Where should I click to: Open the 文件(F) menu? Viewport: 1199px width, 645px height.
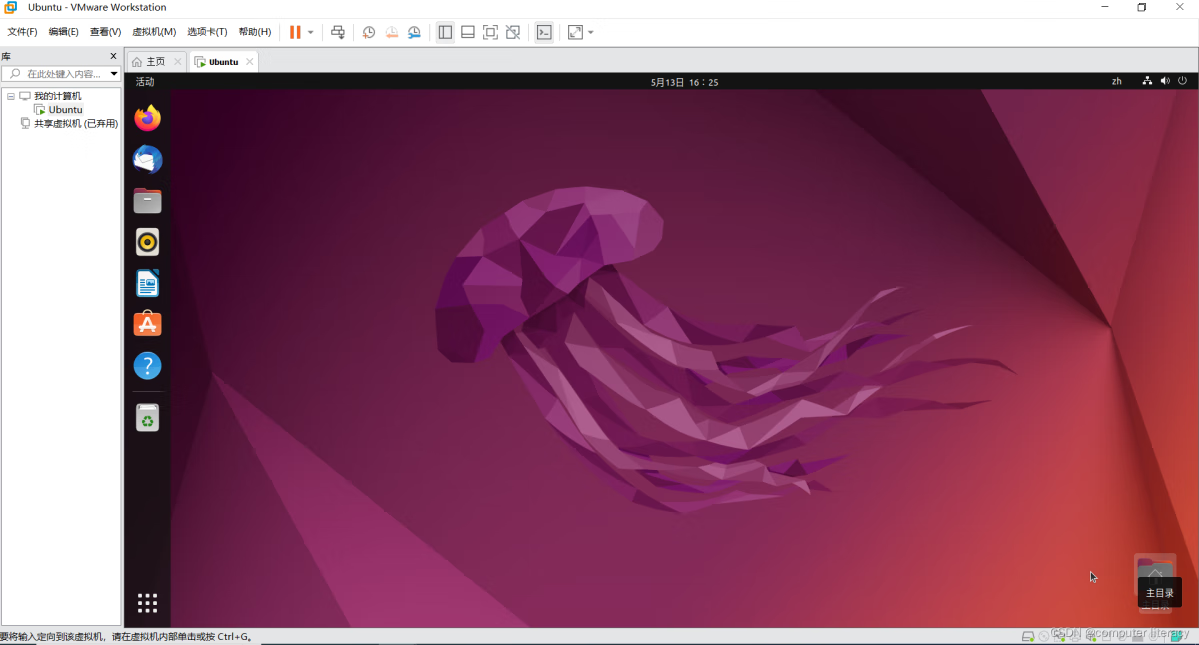click(22, 32)
